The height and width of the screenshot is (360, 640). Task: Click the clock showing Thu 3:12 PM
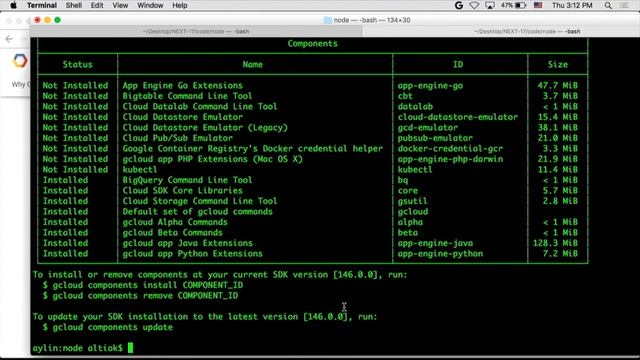coord(572,5)
